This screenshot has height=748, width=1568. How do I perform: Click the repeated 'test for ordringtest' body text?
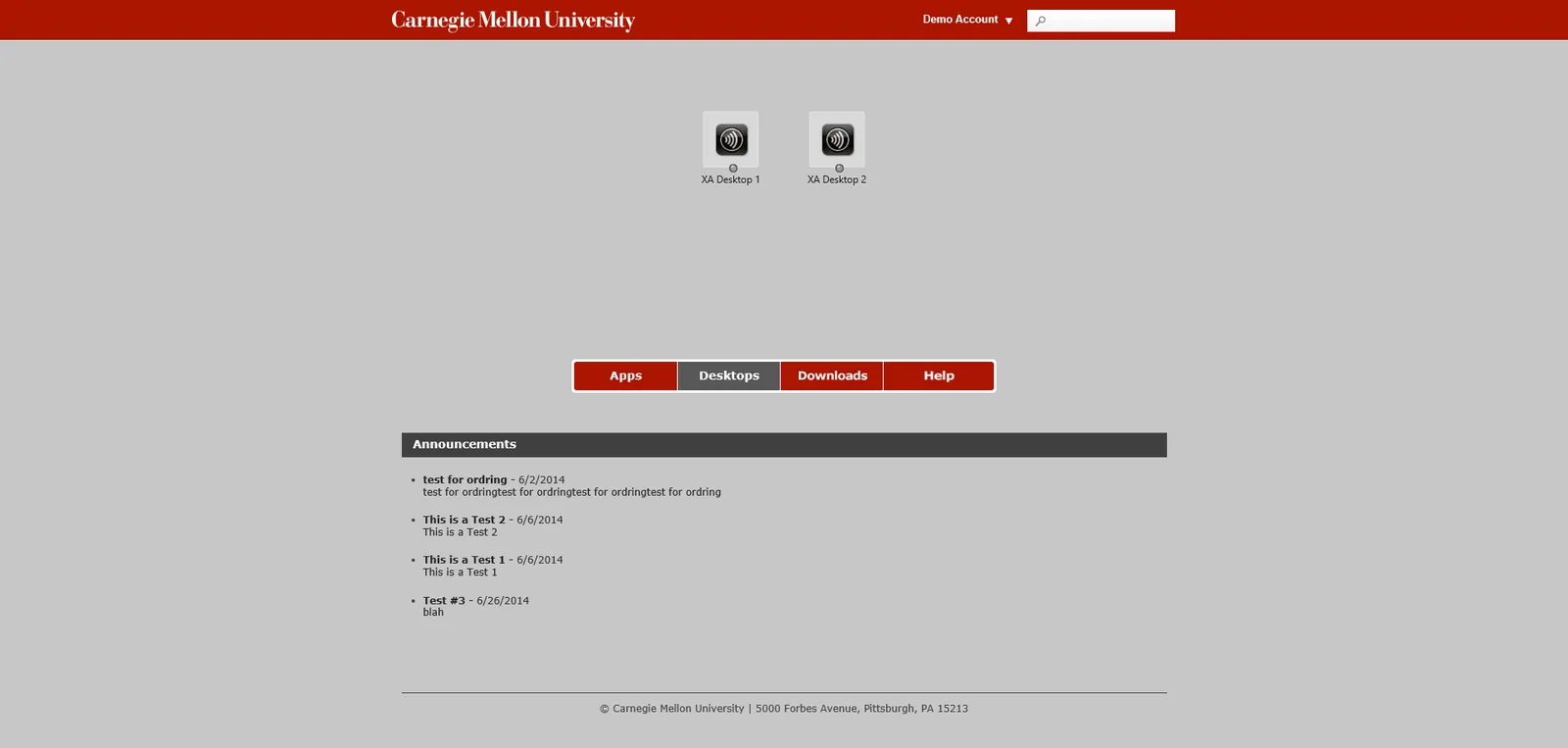coord(571,492)
